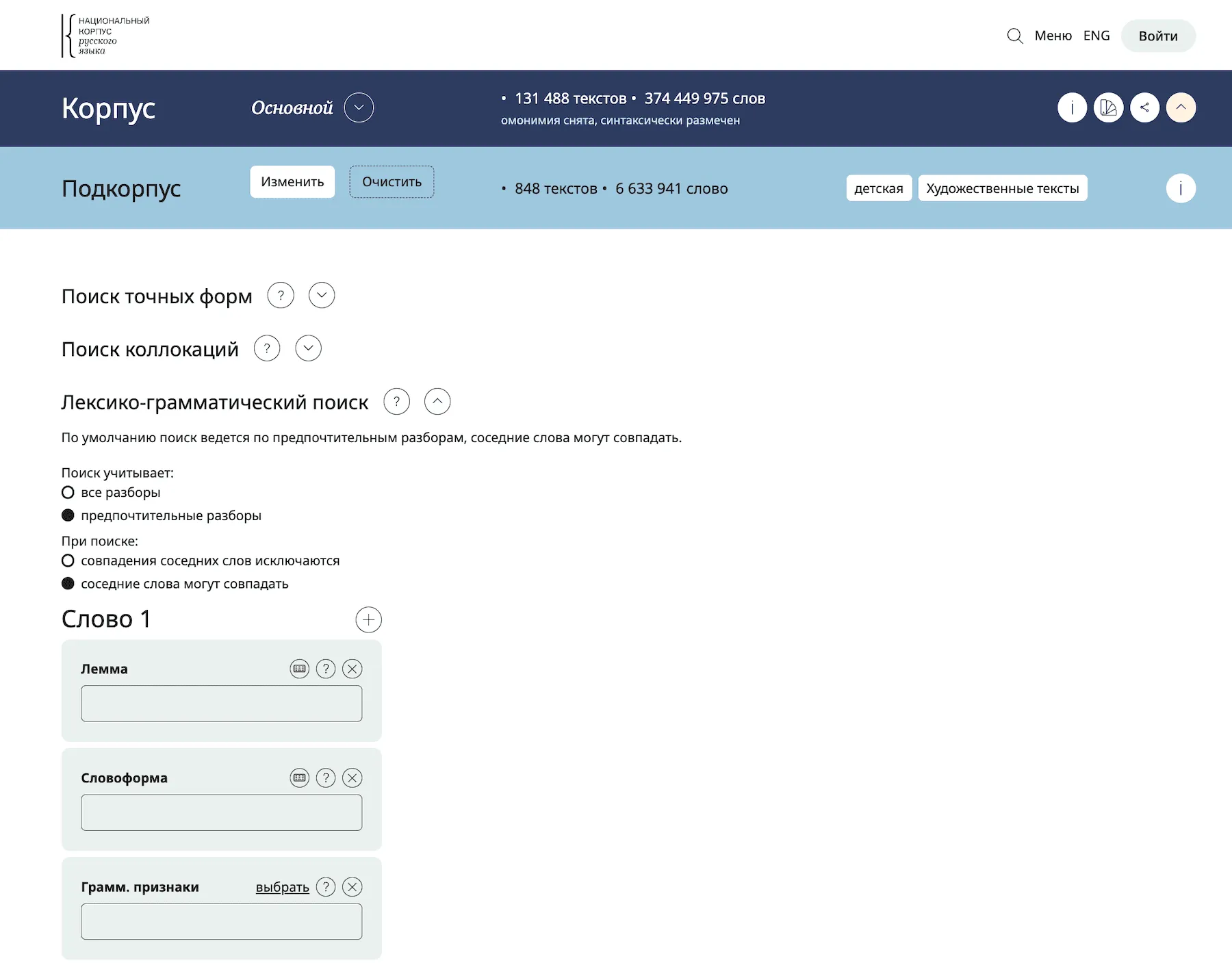Show help for Словоформа field

coord(326,778)
